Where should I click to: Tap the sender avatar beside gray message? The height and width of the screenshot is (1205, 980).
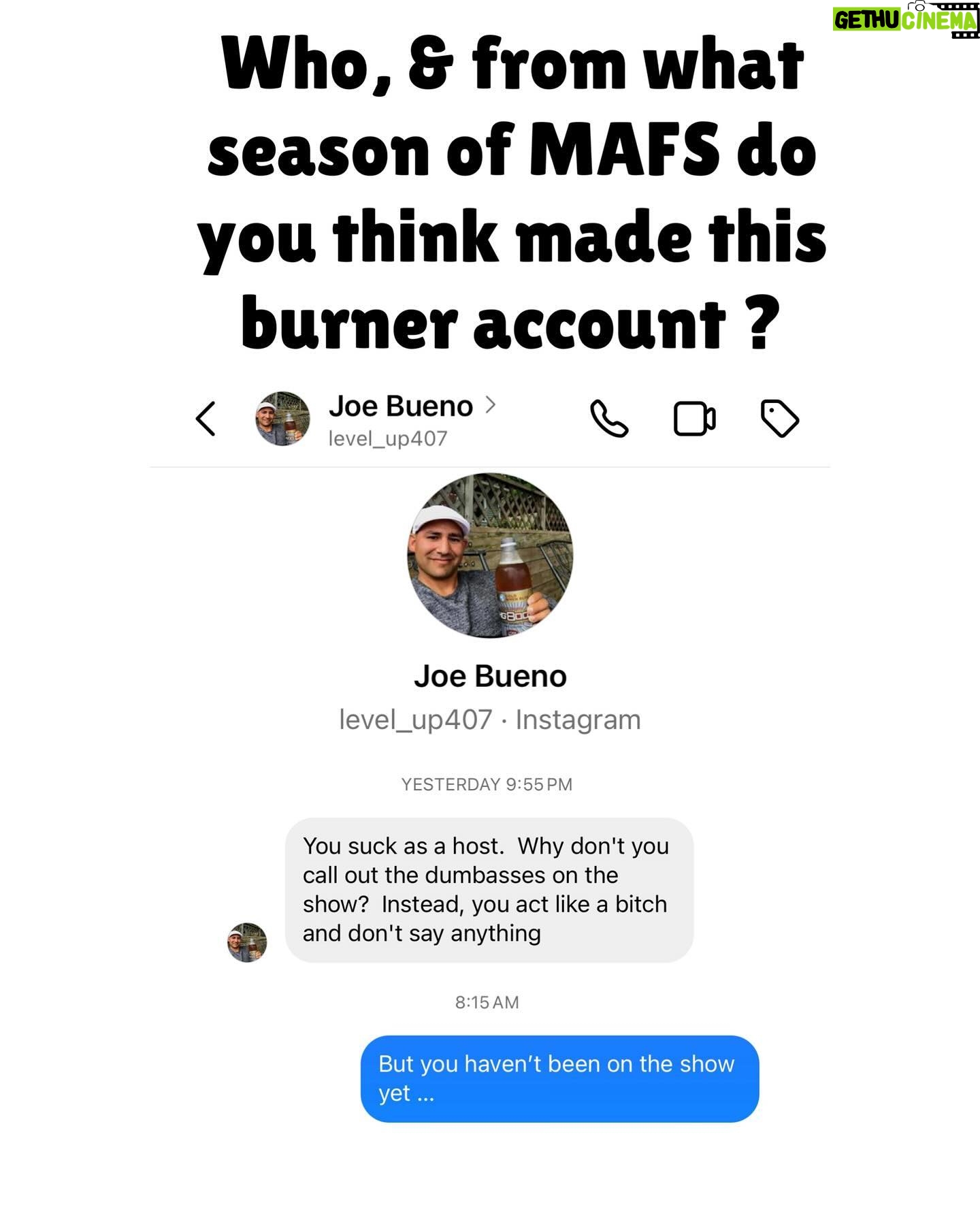[247, 942]
